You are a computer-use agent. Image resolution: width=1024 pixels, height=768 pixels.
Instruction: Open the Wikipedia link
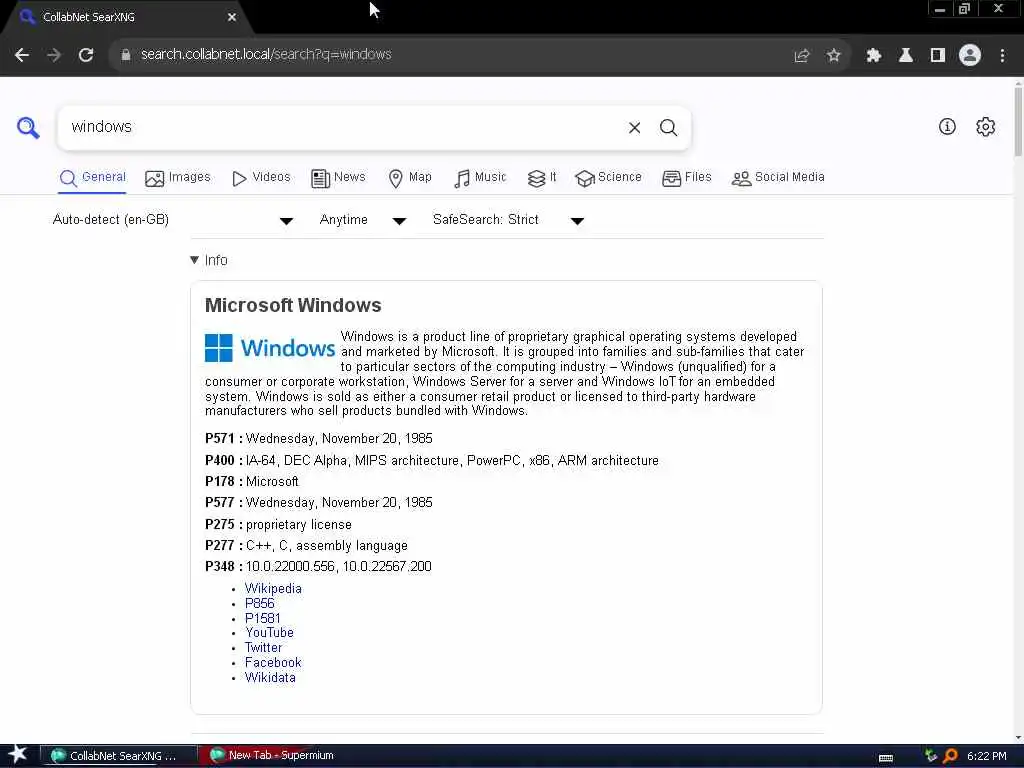click(273, 588)
